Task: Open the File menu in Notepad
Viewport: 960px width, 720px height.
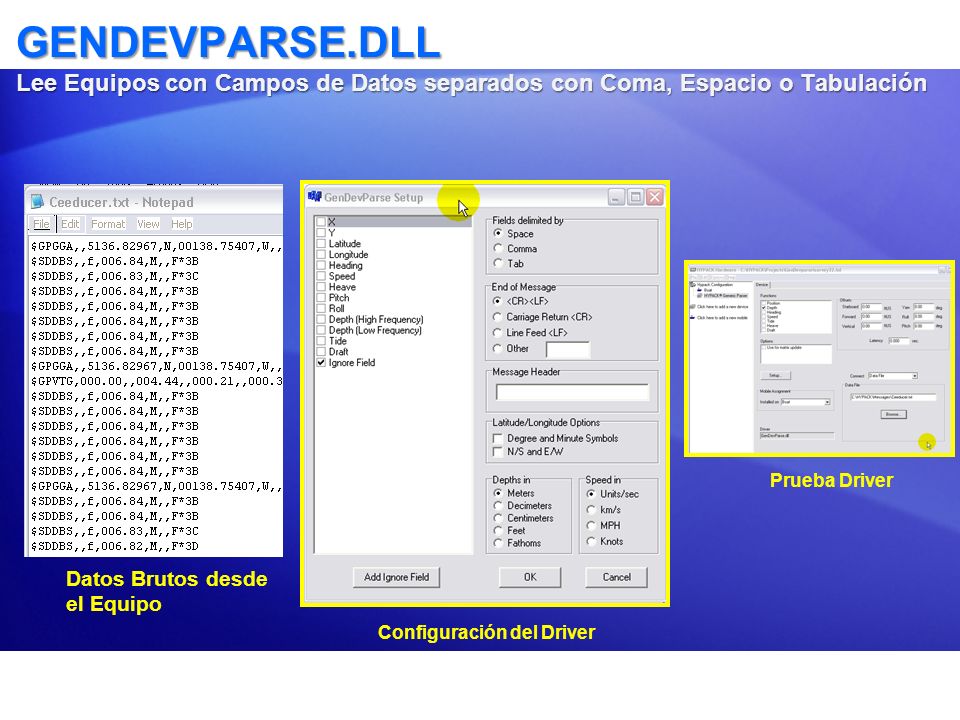Action: pos(41,224)
